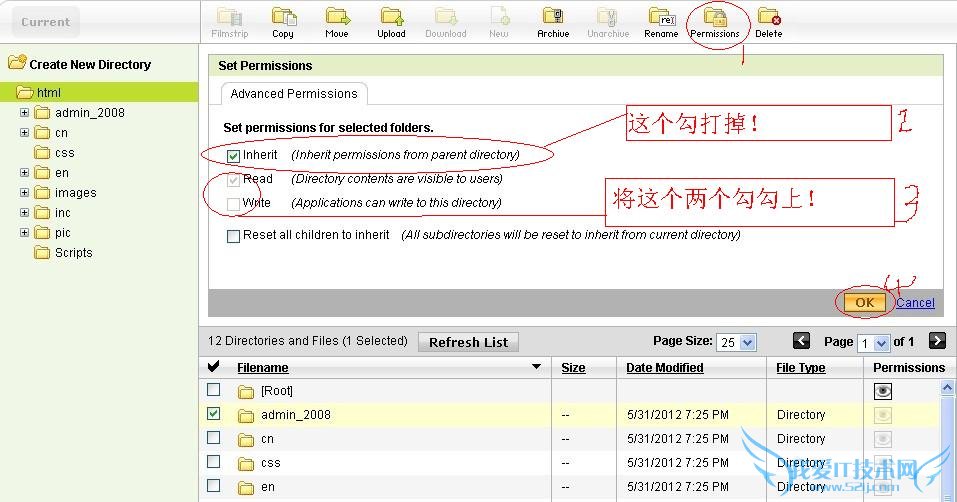Click the Create New Directory folder icon

(x=17, y=62)
